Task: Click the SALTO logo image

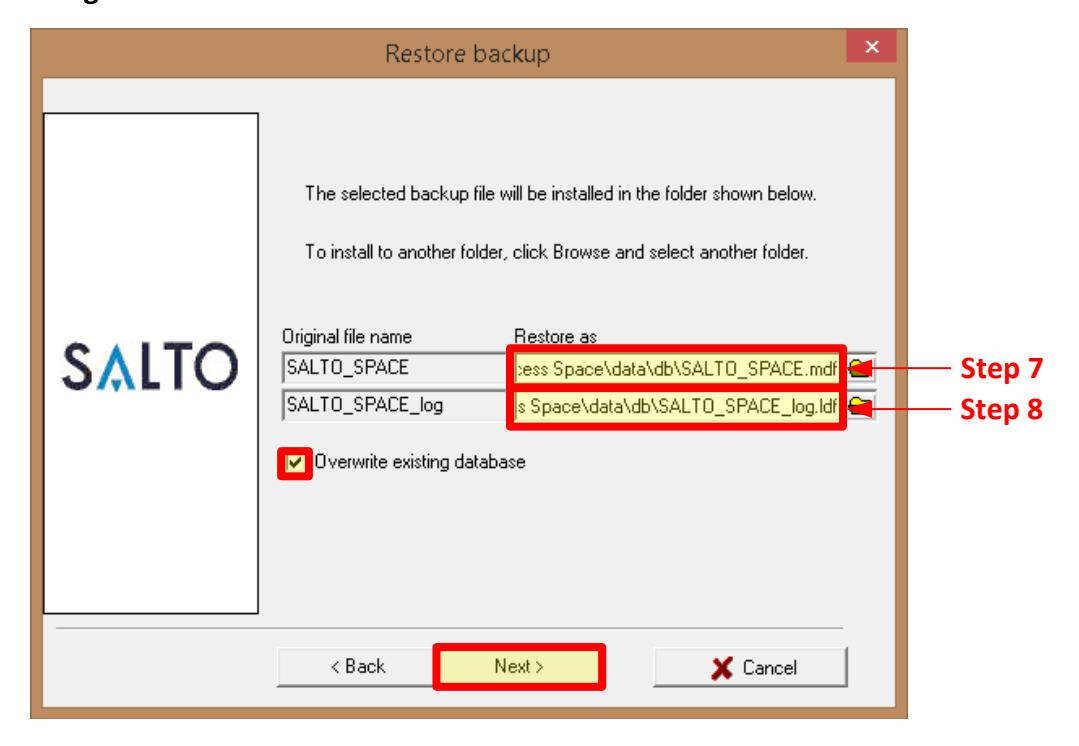Action: click(150, 365)
